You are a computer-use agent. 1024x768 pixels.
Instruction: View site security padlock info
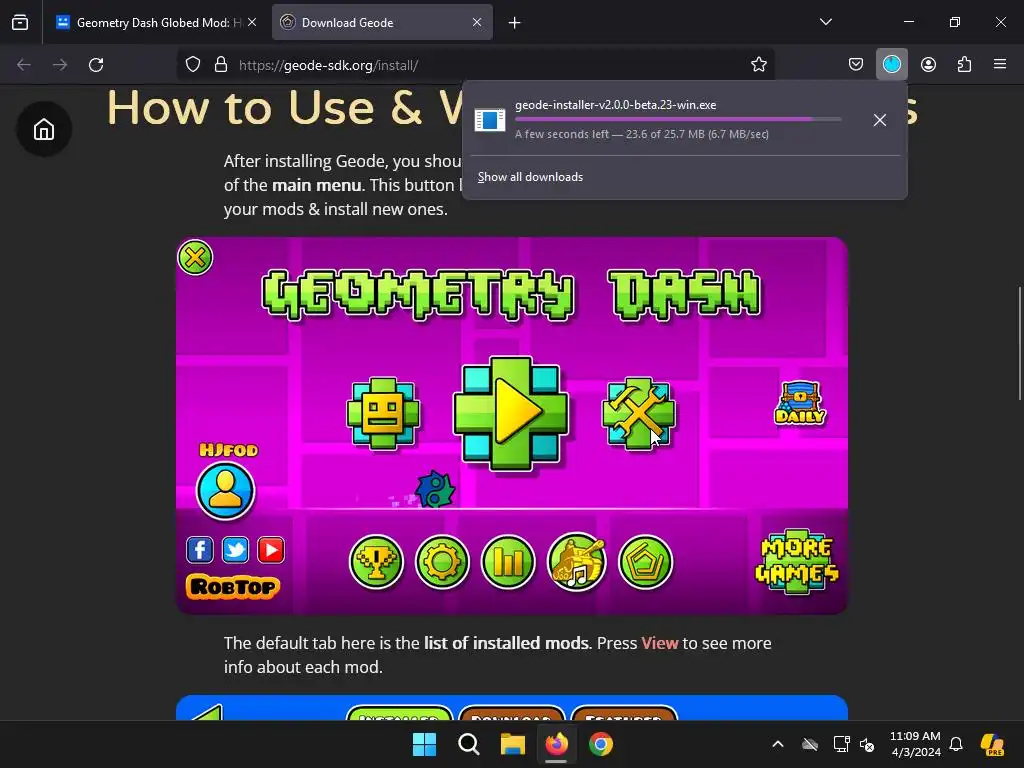coord(221,65)
